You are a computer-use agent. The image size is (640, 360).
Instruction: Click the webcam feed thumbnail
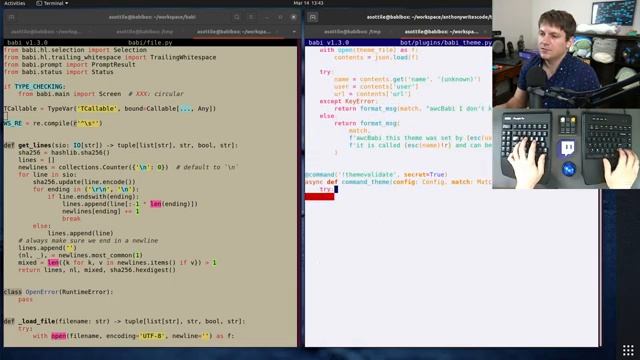(x=566, y=54)
